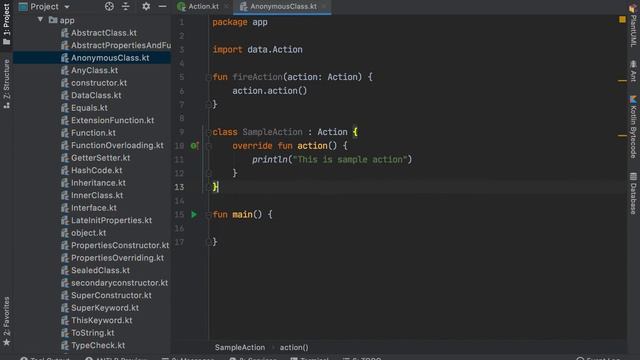Image resolution: width=640 pixels, height=360 pixels.
Task: Open the 1: Project tool window
Action: pos(6,24)
